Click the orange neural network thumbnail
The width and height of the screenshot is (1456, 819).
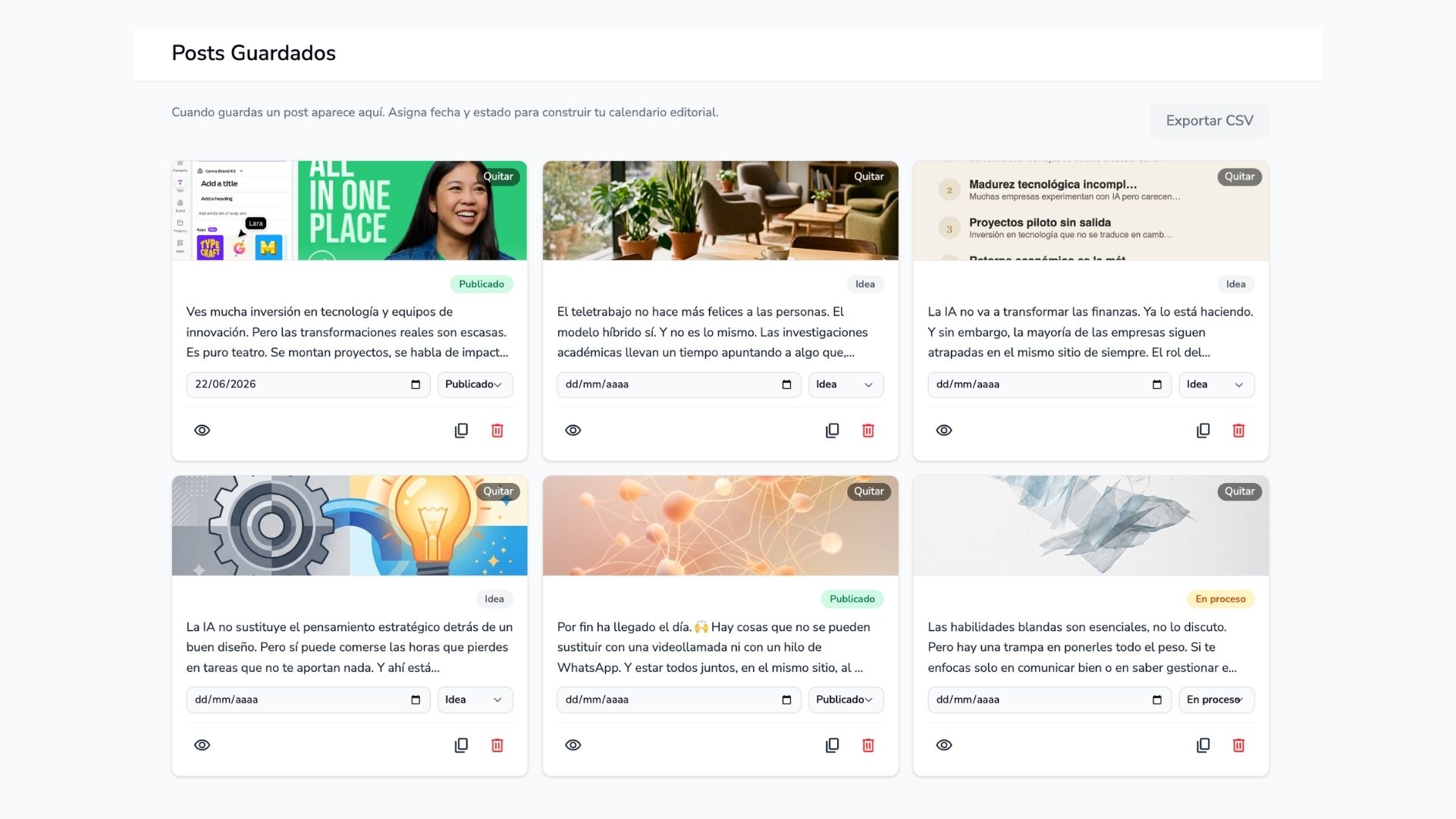pyautogui.click(x=720, y=525)
